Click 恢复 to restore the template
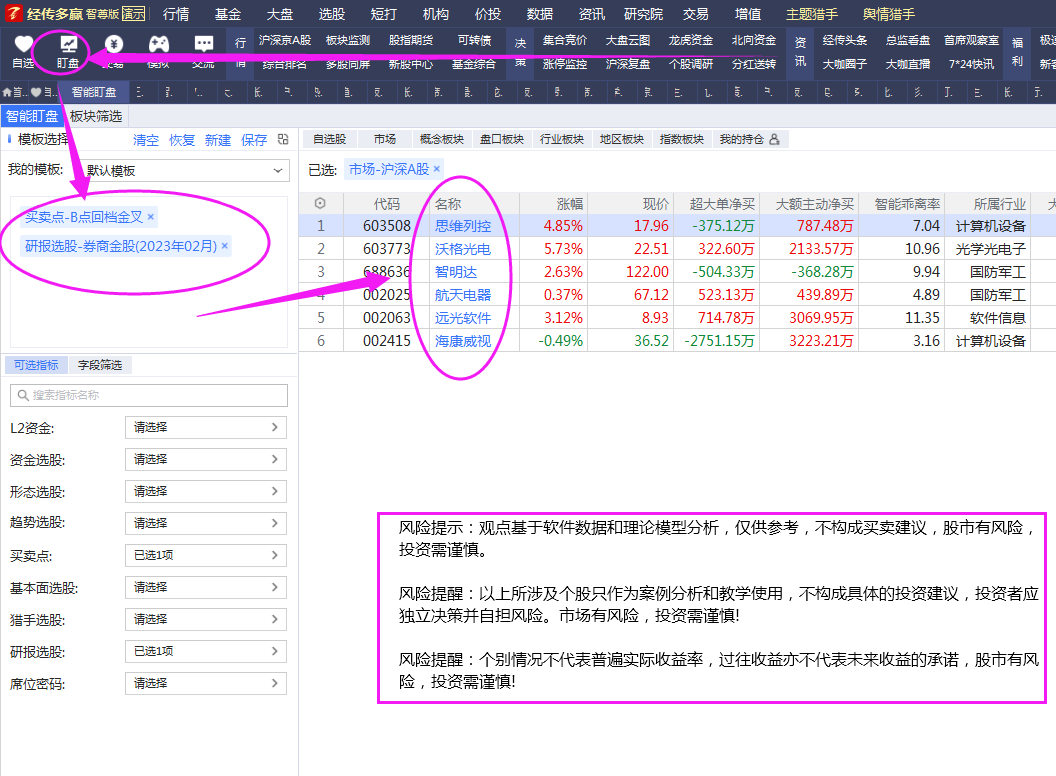This screenshot has width=1056, height=776. (182, 140)
